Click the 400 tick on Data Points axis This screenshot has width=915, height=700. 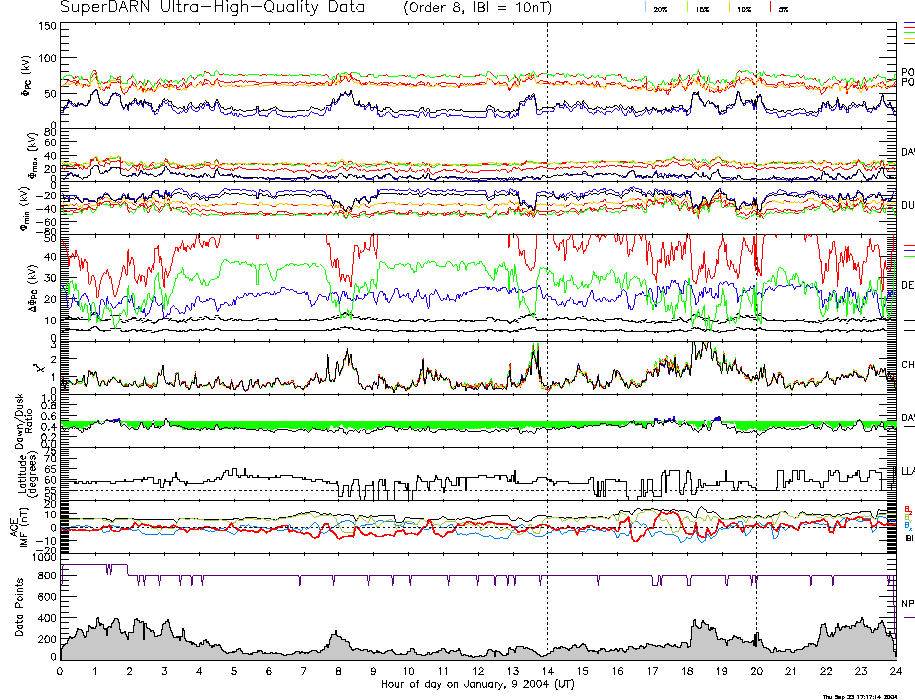47,618
